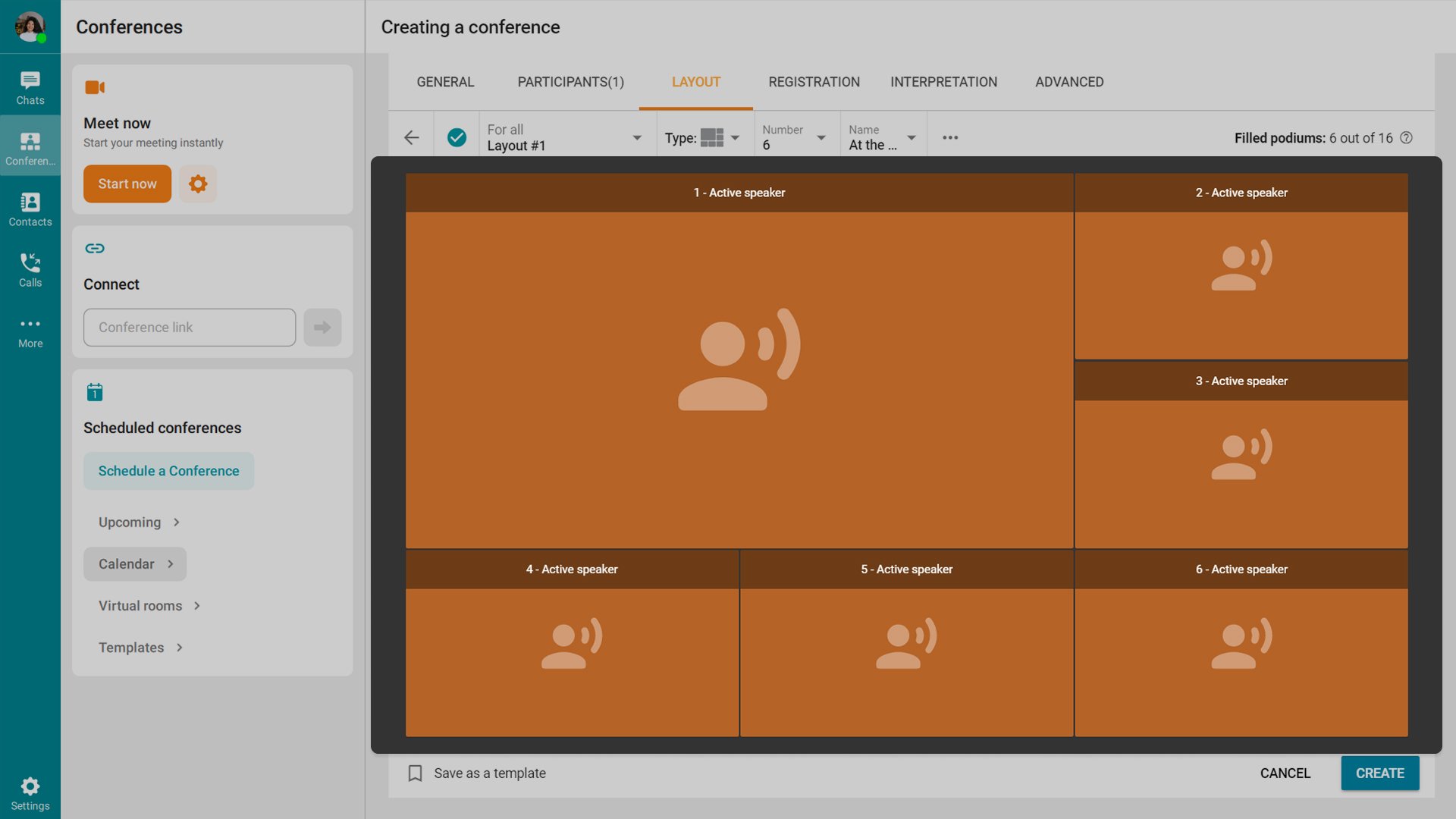Image resolution: width=1456 pixels, height=819 pixels.
Task: Switch to the PARTICIPANTS(1) tab
Action: coord(570,82)
